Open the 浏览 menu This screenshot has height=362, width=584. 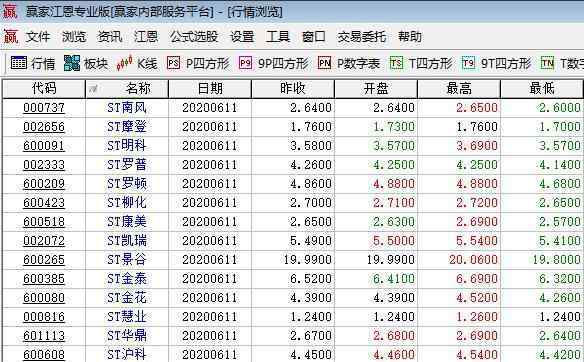coord(74,36)
